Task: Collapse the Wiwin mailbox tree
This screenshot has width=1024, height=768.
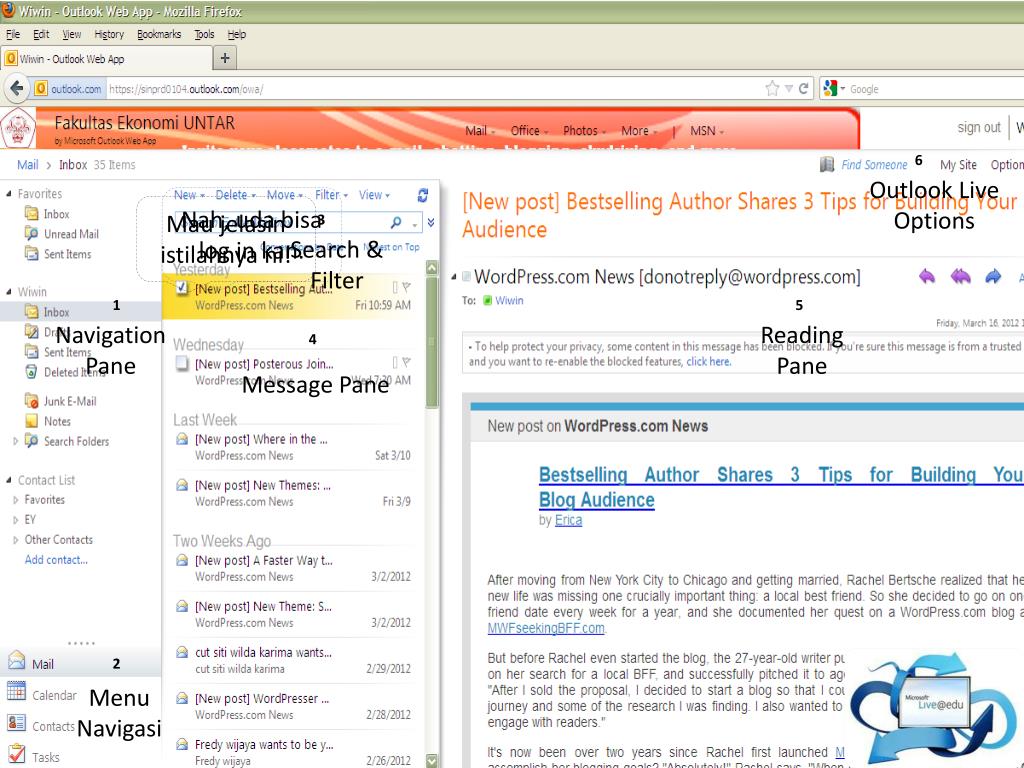Action: point(8,292)
